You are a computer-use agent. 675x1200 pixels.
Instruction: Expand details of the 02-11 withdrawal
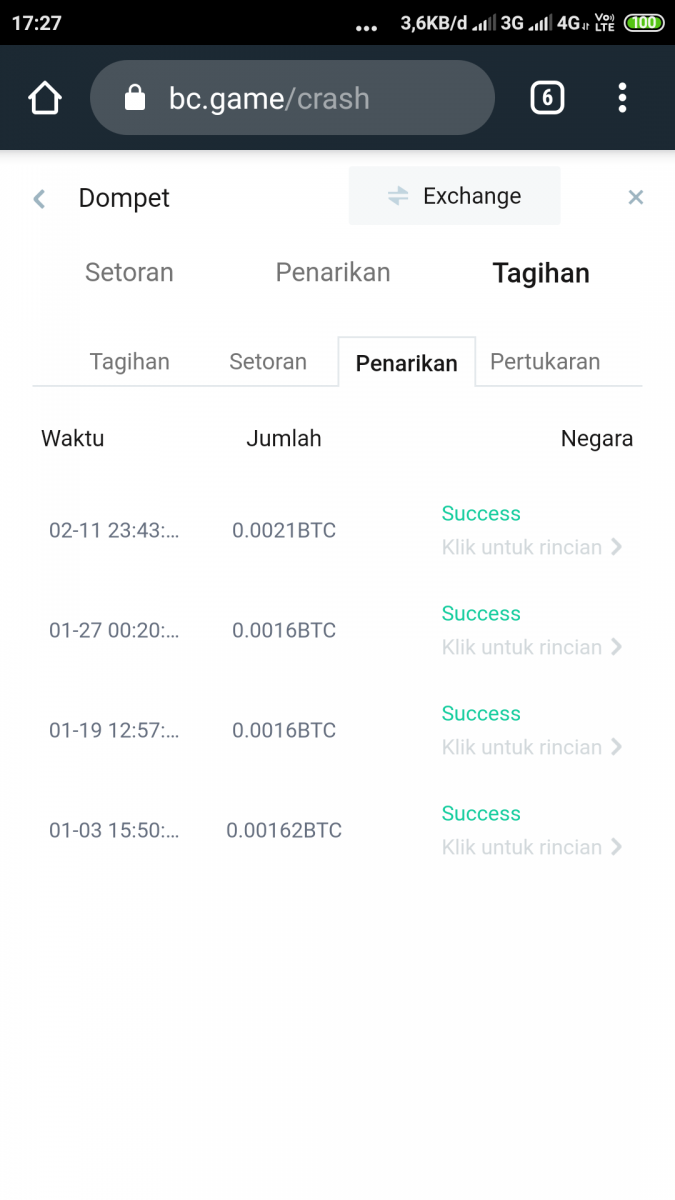pos(531,547)
